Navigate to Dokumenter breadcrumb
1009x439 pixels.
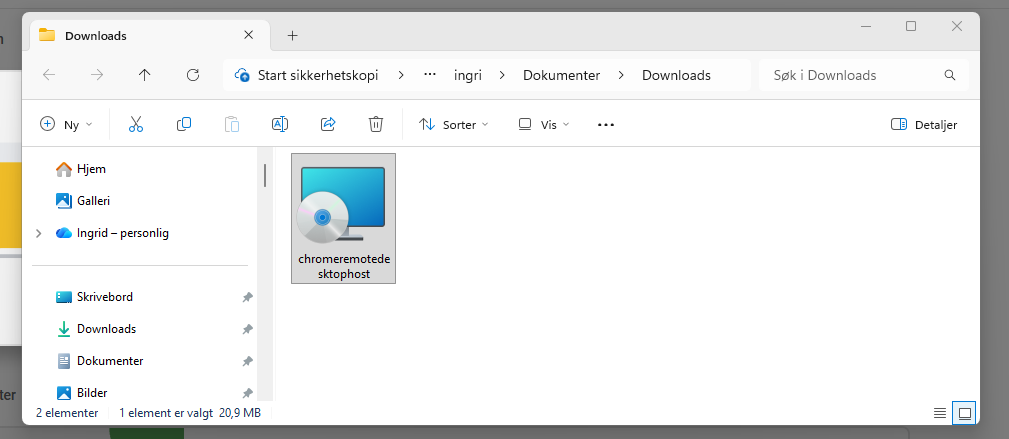561,75
